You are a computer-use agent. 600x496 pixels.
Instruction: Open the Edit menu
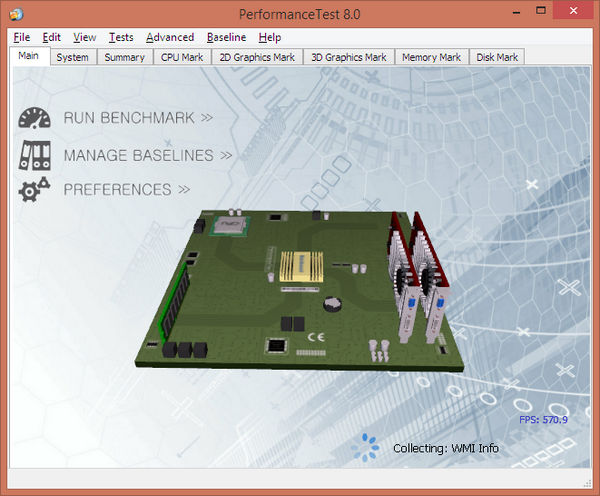click(x=52, y=37)
